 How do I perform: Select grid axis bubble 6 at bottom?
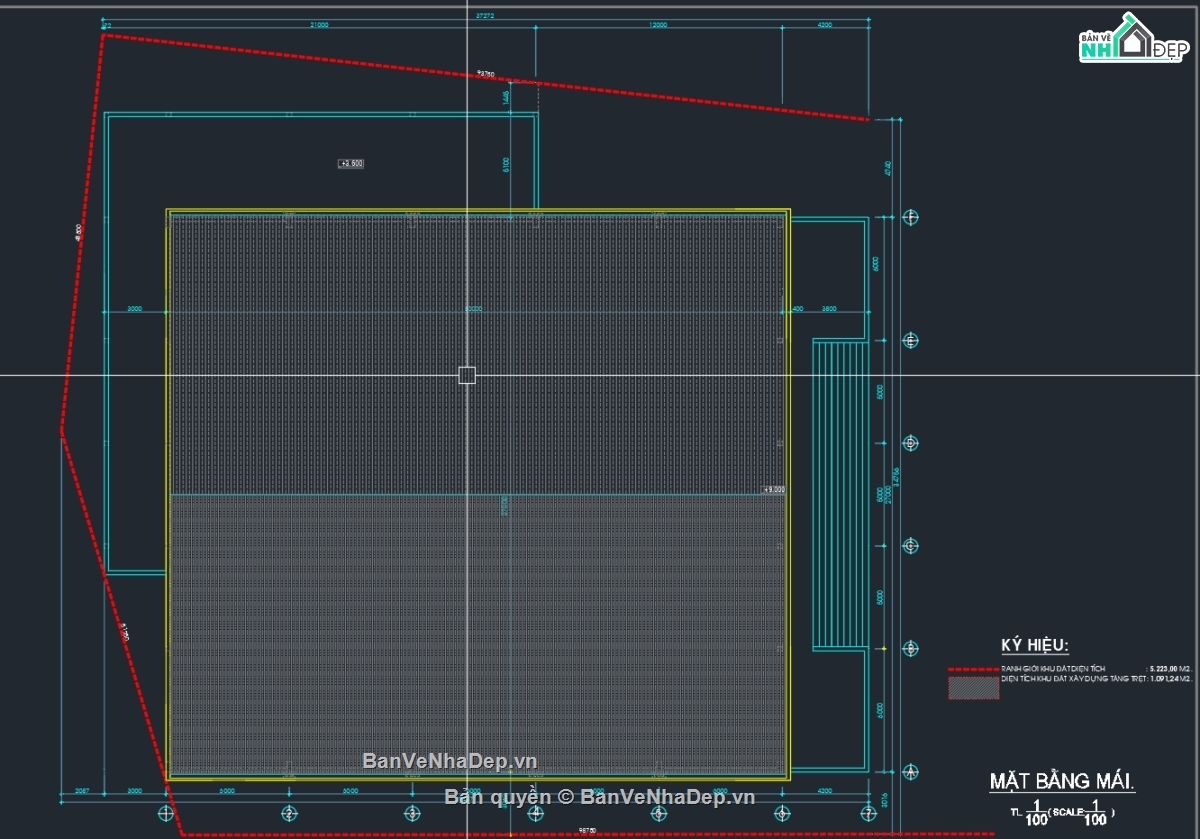point(783,813)
